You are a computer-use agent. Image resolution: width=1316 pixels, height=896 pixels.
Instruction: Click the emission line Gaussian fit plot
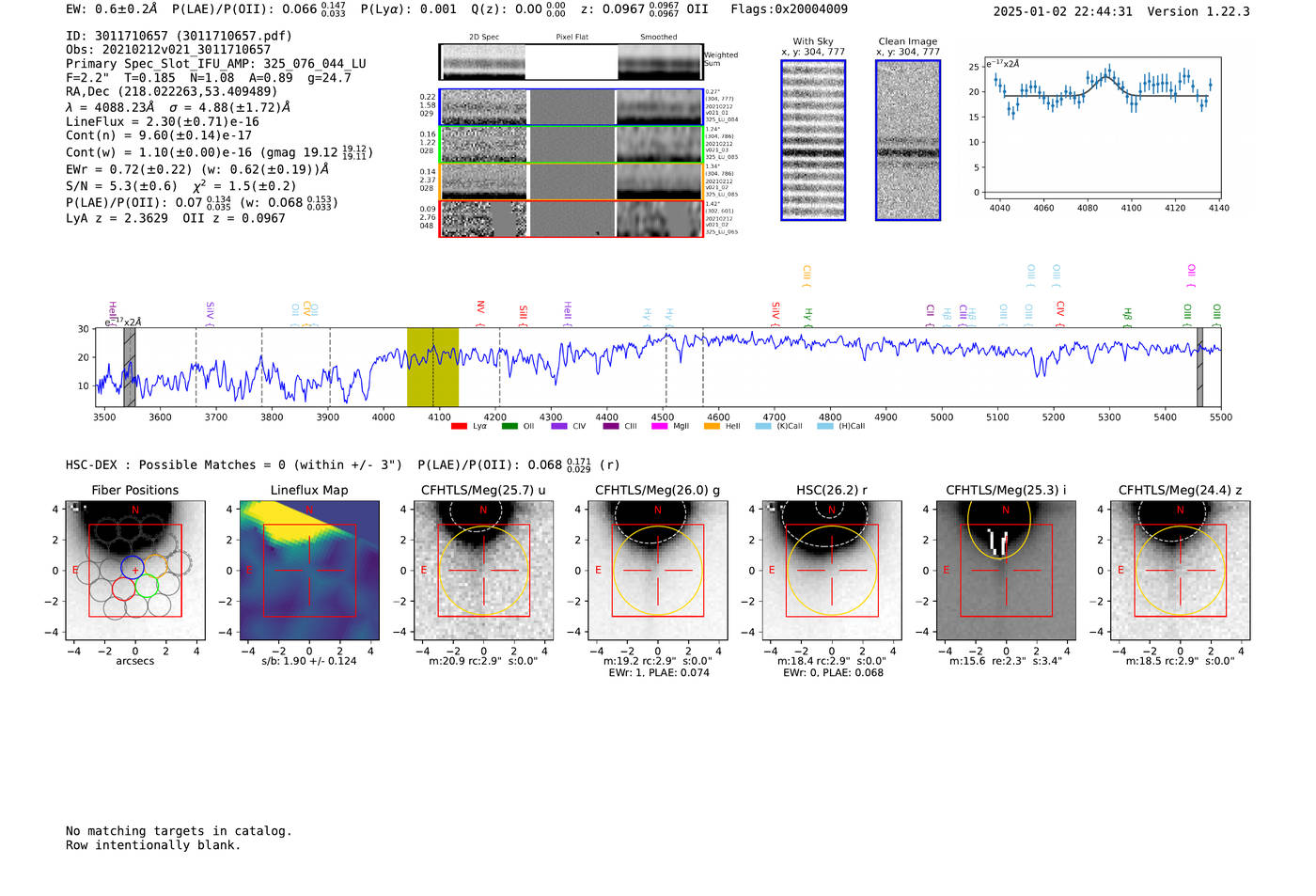click(1102, 128)
